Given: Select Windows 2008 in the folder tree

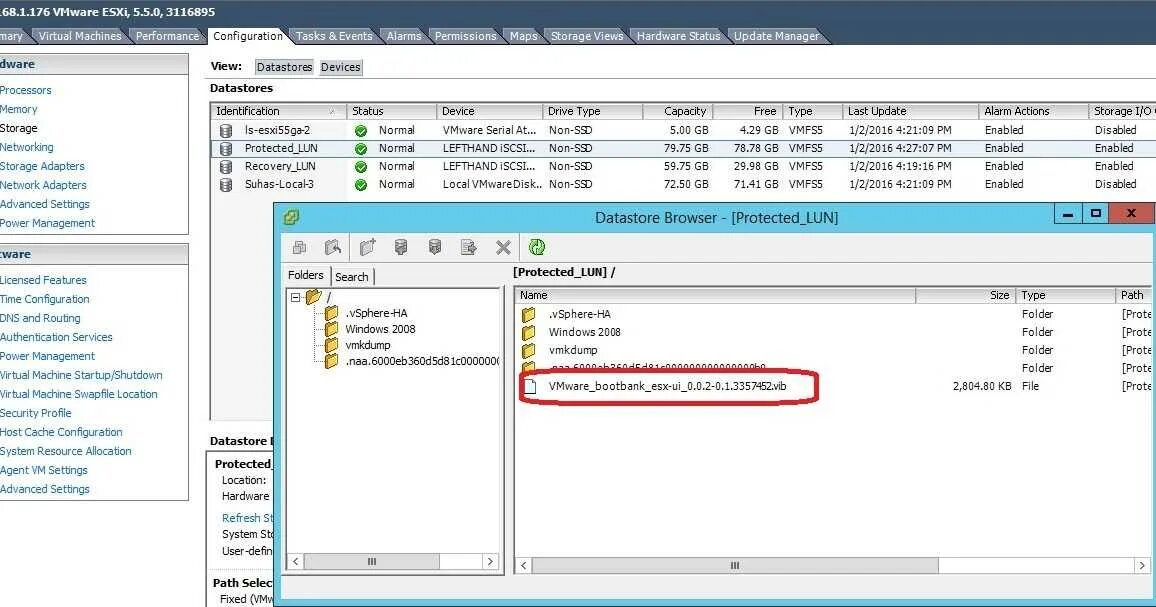Looking at the screenshot, I should (380, 329).
